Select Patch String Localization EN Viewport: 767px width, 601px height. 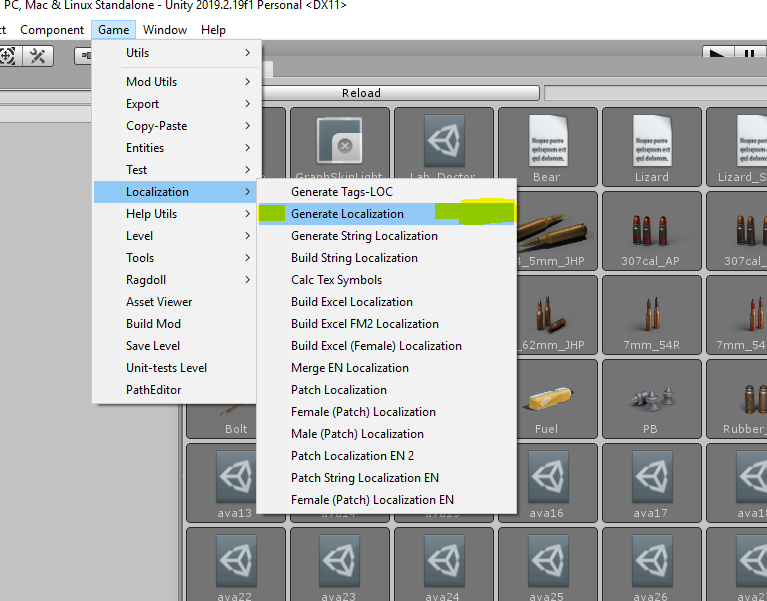click(x=386, y=478)
